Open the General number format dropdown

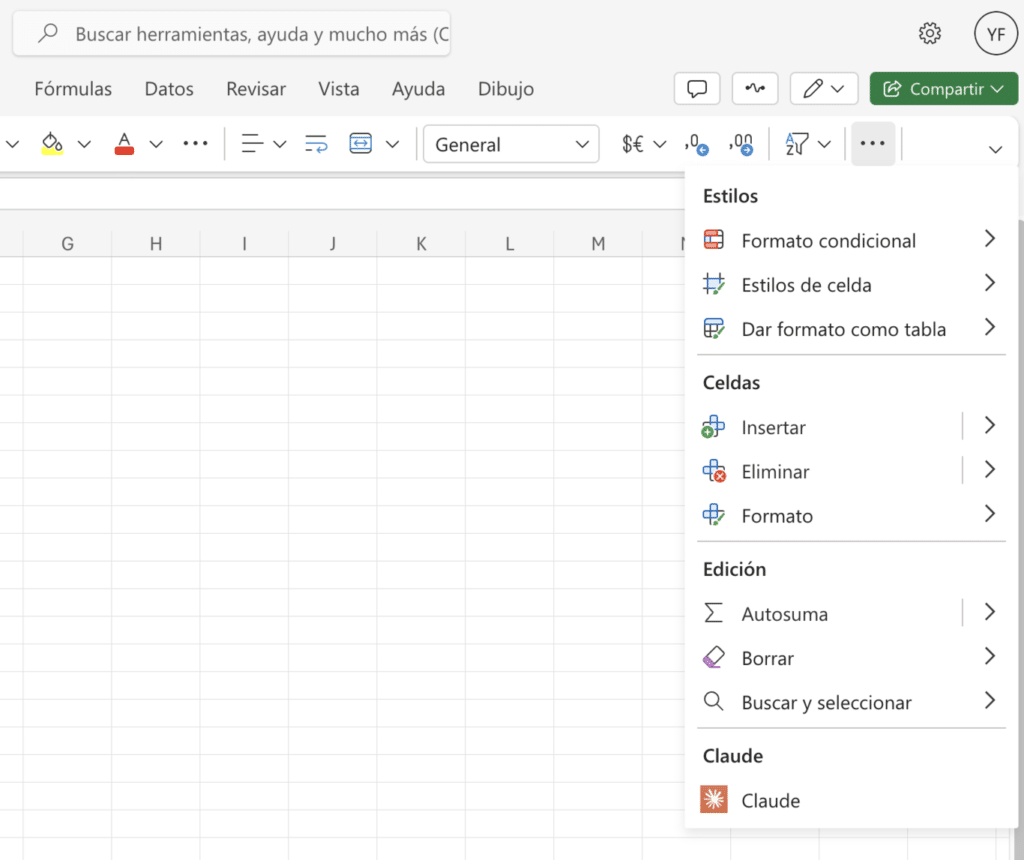pyautogui.click(x=511, y=143)
